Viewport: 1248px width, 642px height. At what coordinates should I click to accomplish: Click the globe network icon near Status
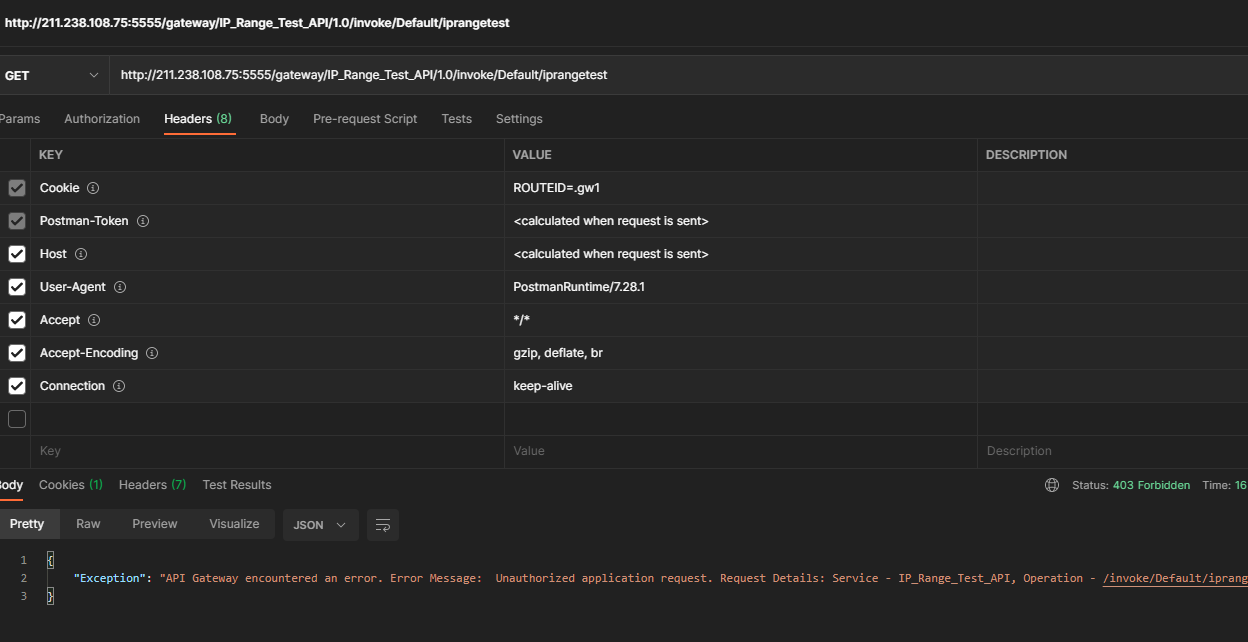tap(1051, 485)
